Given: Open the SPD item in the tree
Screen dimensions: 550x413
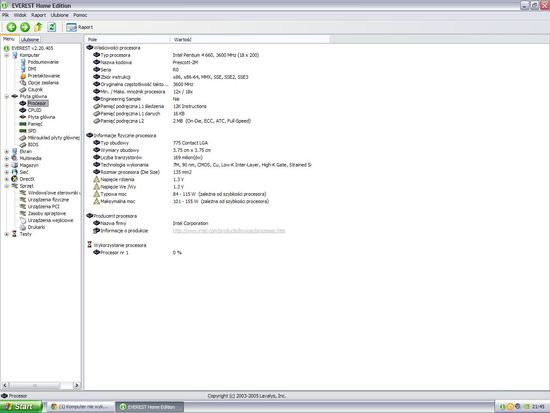Looking at the screenshot, I should point(32,131).
